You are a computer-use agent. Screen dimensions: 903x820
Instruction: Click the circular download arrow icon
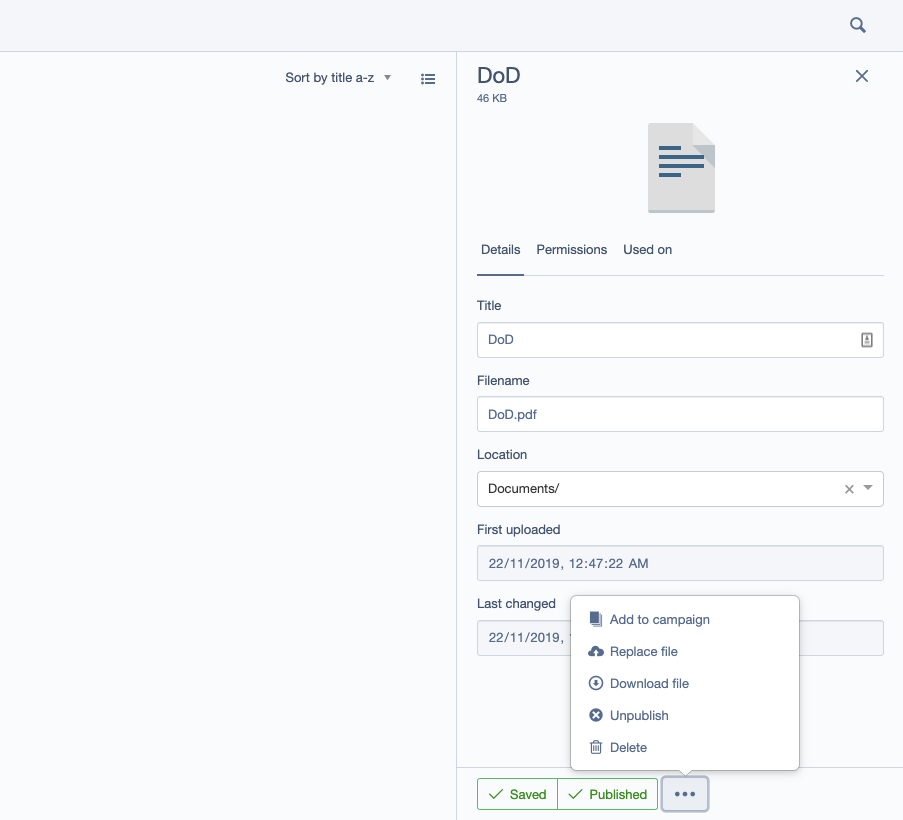[595, 683]
